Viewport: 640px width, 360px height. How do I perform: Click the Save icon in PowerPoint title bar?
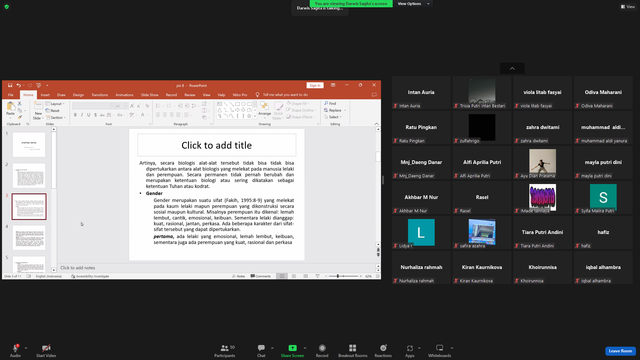pos(10,85)
